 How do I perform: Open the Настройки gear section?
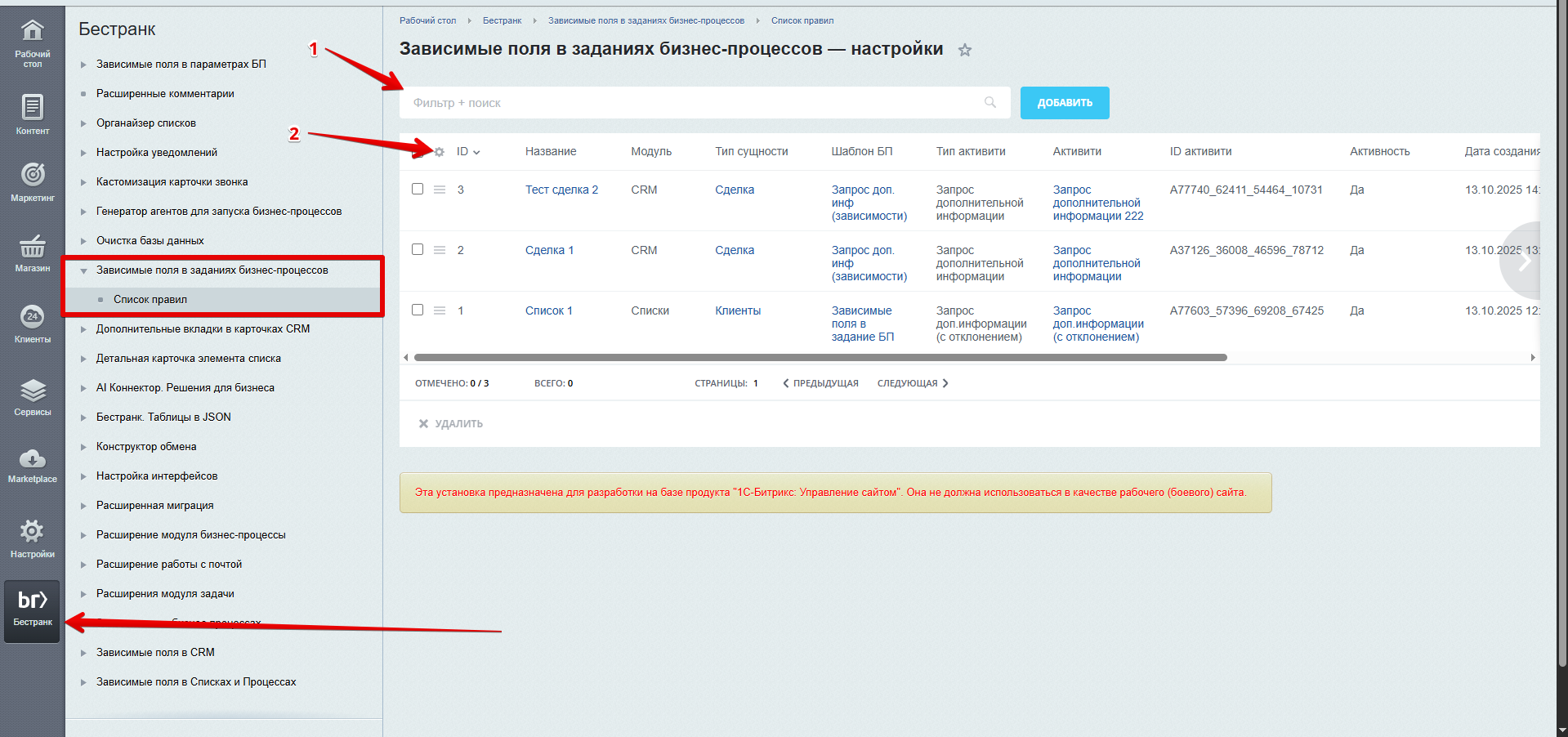pyautogui.click(x=31, y=537)
